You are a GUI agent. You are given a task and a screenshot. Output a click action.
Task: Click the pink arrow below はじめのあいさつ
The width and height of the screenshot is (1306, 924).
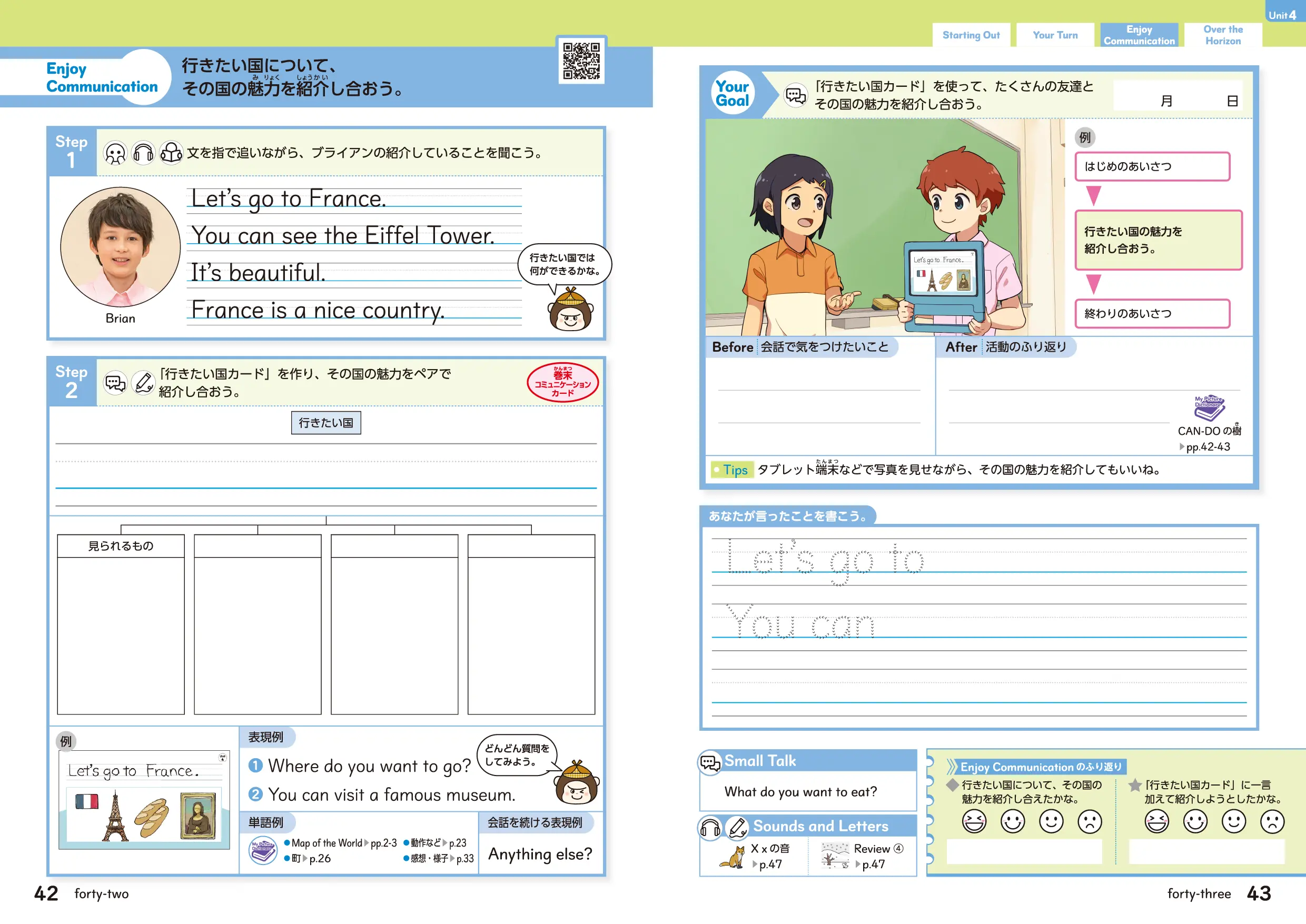(1093, 195)
